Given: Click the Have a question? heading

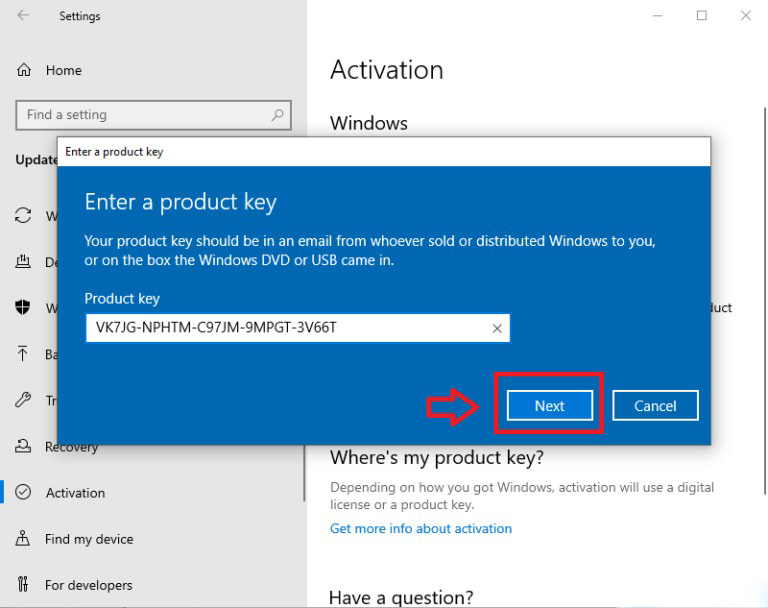Looking at the screenshot, I should (x=401, y=598).
